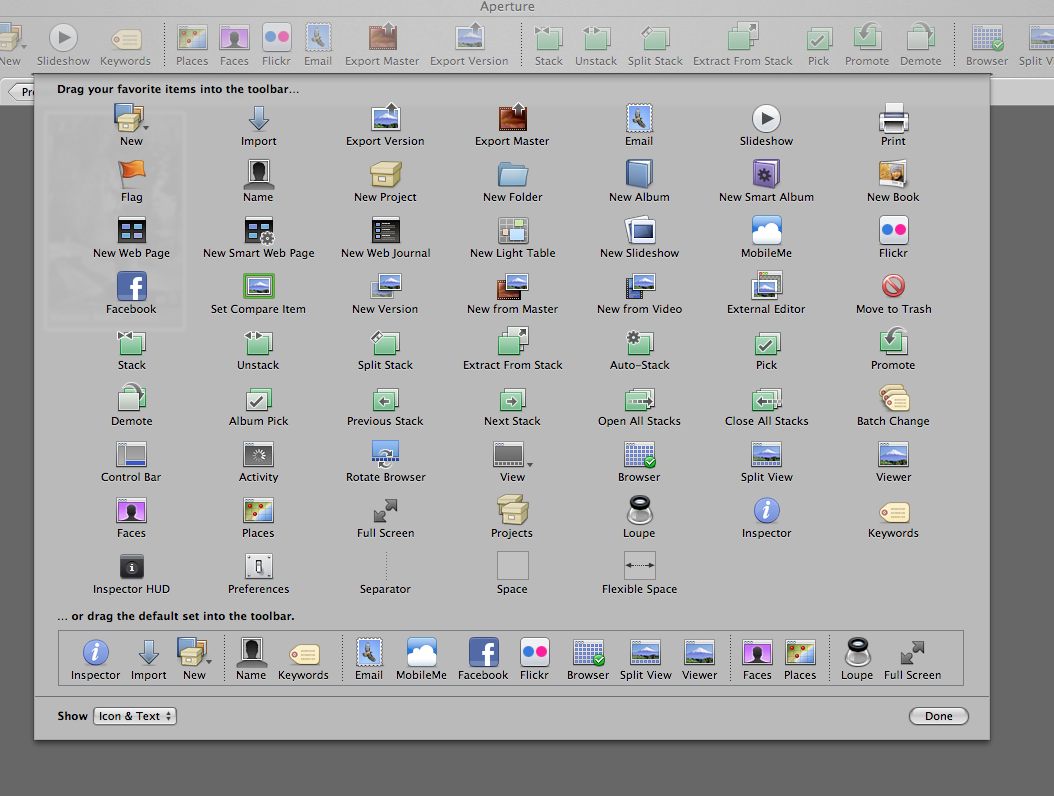Click the Facebook icon in the palette

pos(132,286)
